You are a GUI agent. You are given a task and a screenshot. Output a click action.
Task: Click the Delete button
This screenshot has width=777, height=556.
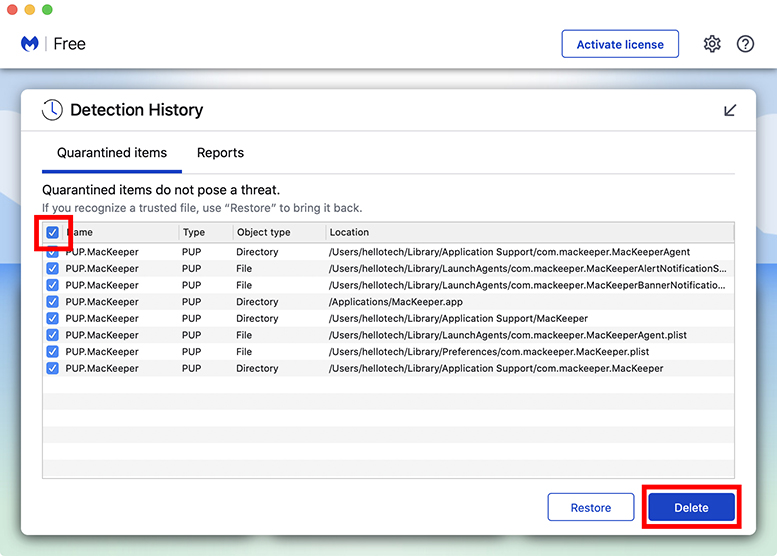pyautogui.click(x=691, y=507)
